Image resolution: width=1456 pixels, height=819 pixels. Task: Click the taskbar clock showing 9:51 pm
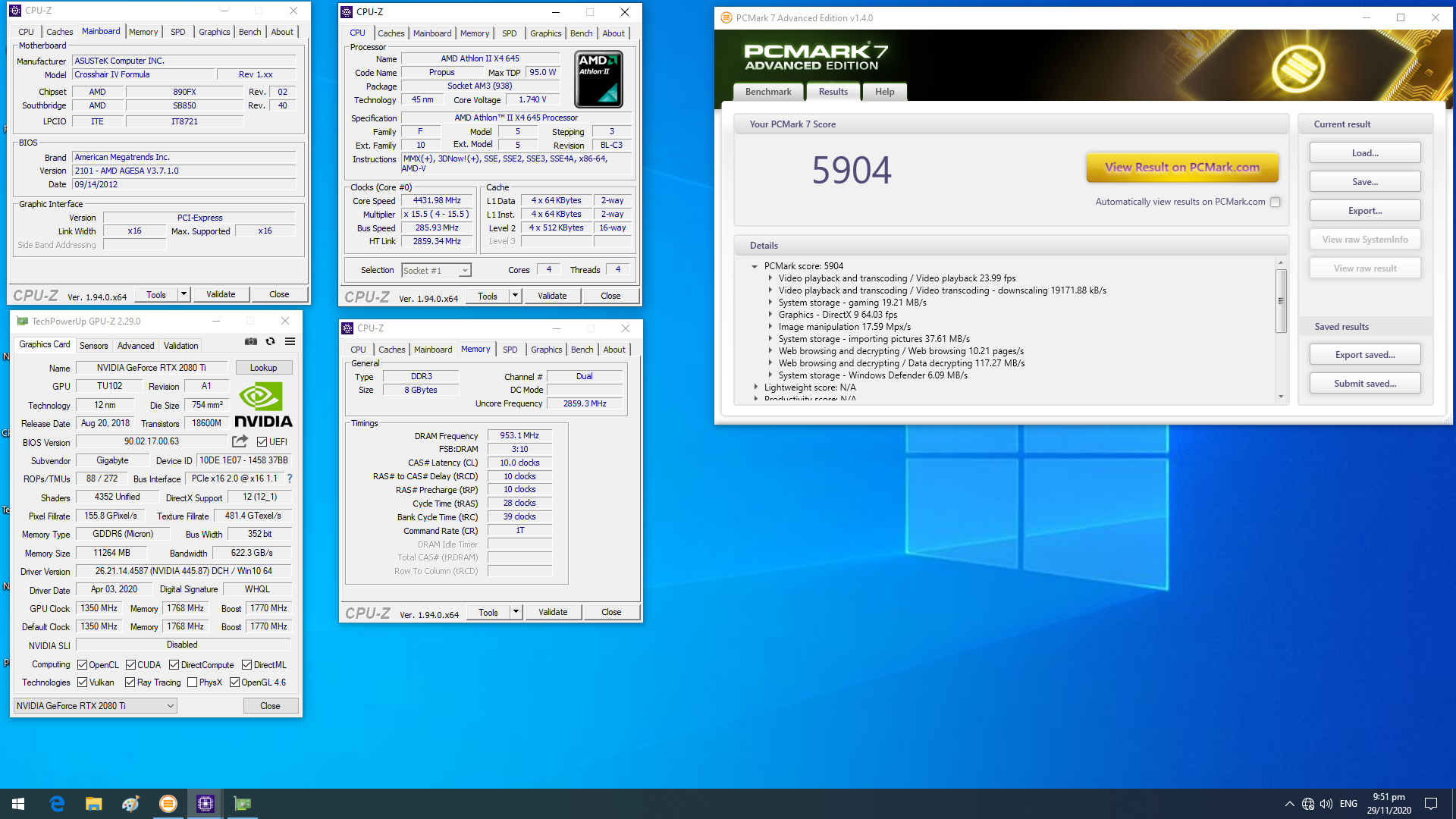[x=1389, y=804]
